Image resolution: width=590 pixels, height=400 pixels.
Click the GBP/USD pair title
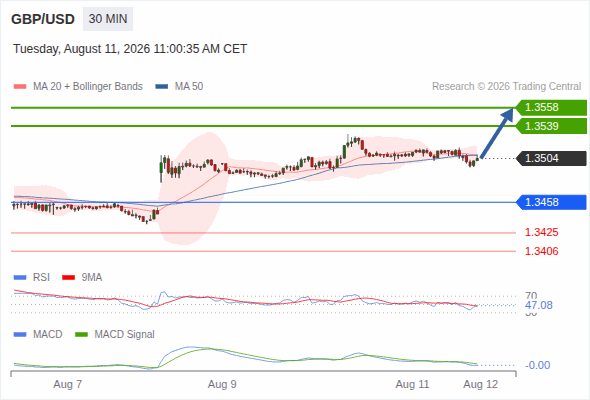[x=43, y=19]
